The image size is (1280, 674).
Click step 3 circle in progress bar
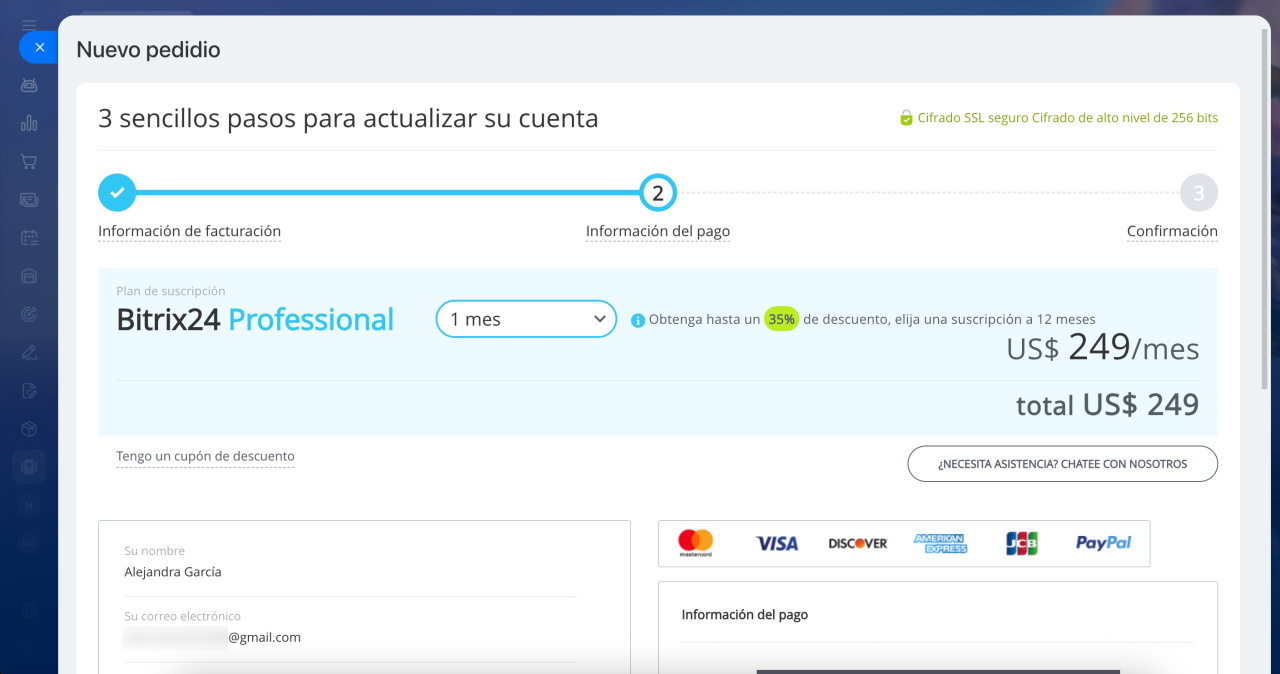pyautogui.click(x=1199, y=193)
